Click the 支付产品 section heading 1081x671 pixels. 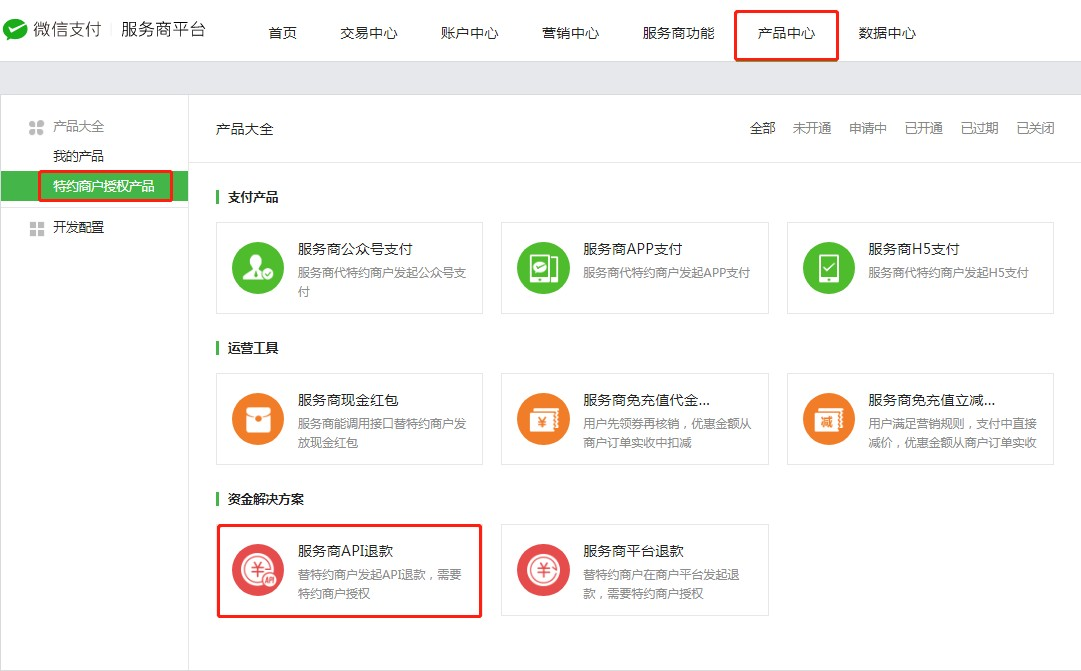(253, 197)
